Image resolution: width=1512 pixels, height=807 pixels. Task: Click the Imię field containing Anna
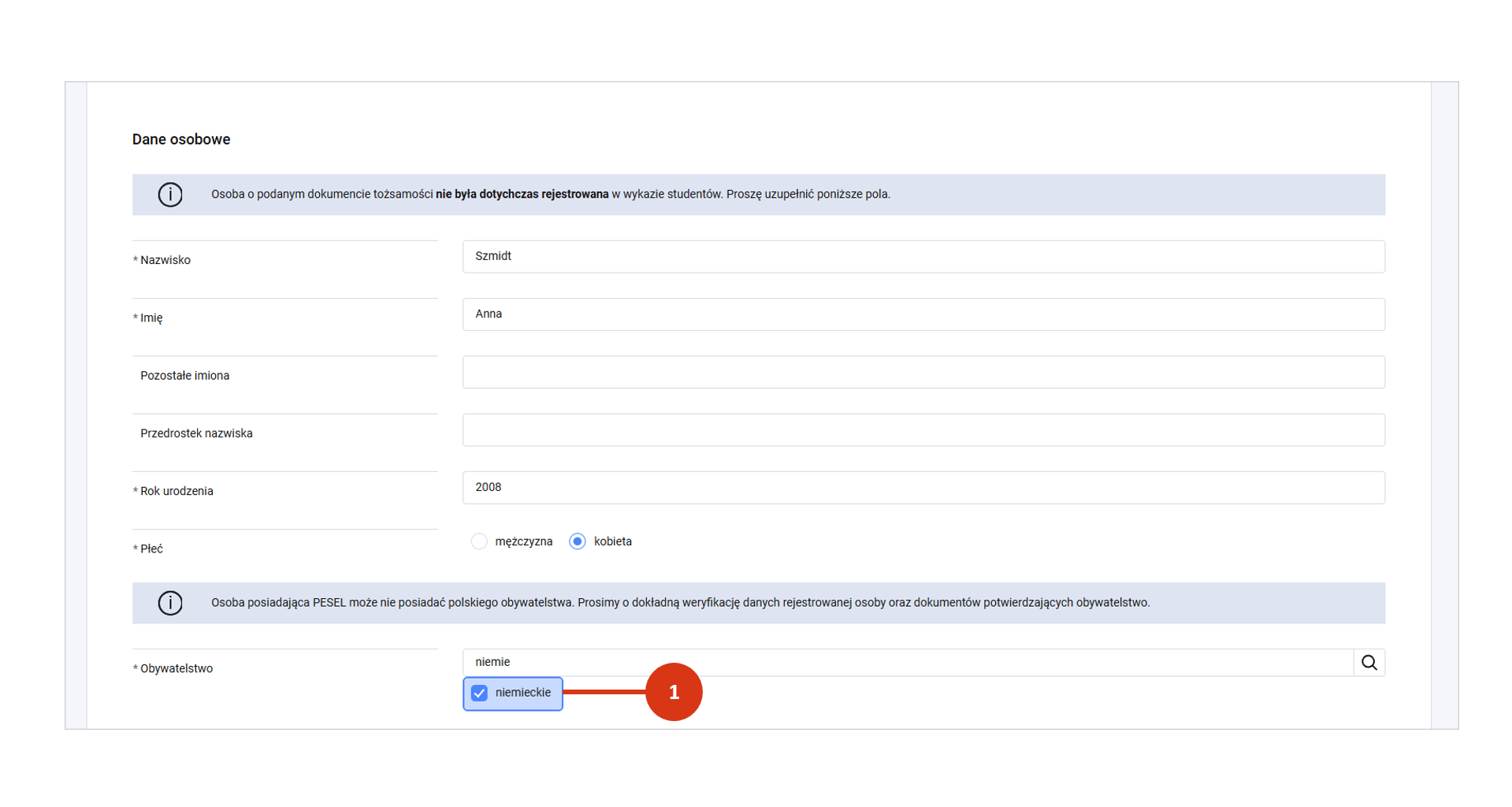click(923, 314)
